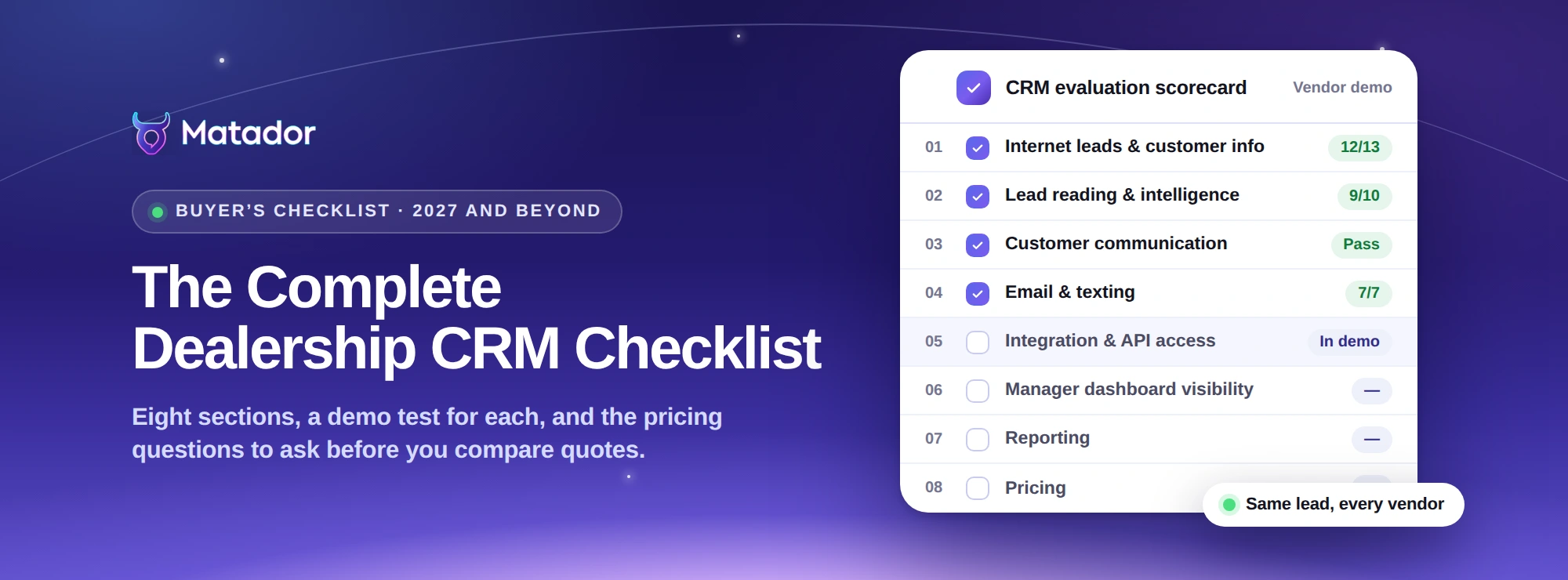This screenshot has width=1568, height=580.
Task: Check the Manager dashboard visibility checkbox
Action: click(978, 390)
